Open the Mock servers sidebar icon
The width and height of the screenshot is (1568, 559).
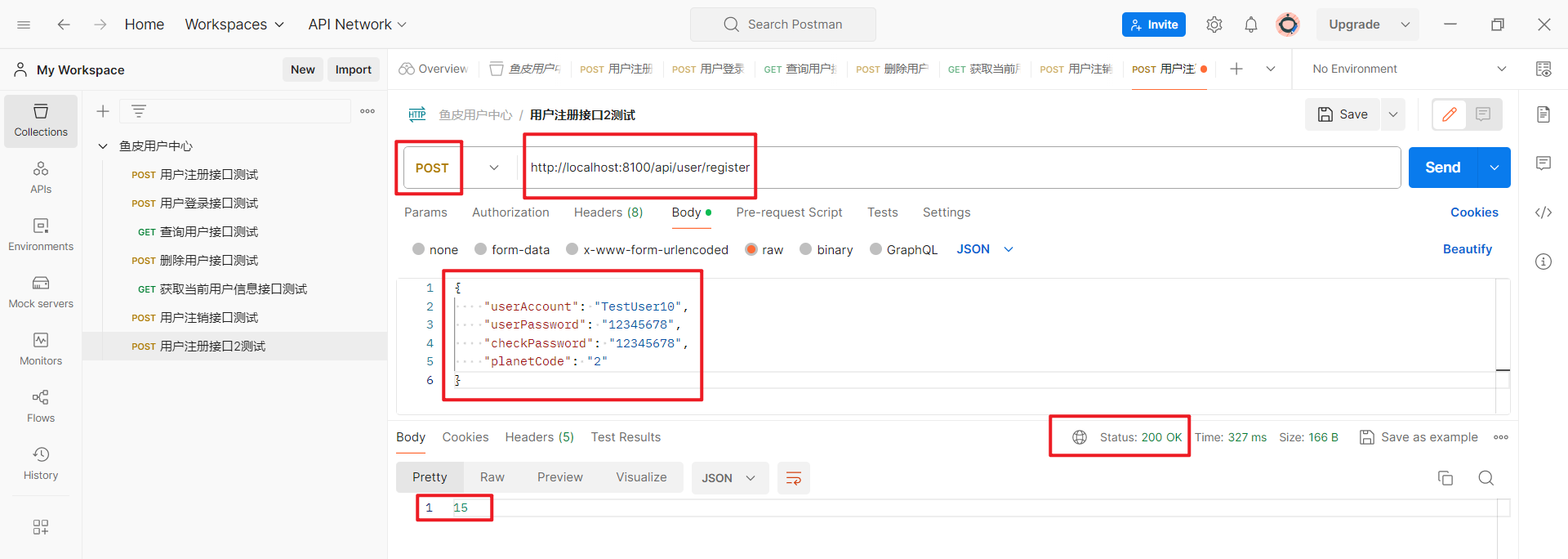(x=41, y=292)
